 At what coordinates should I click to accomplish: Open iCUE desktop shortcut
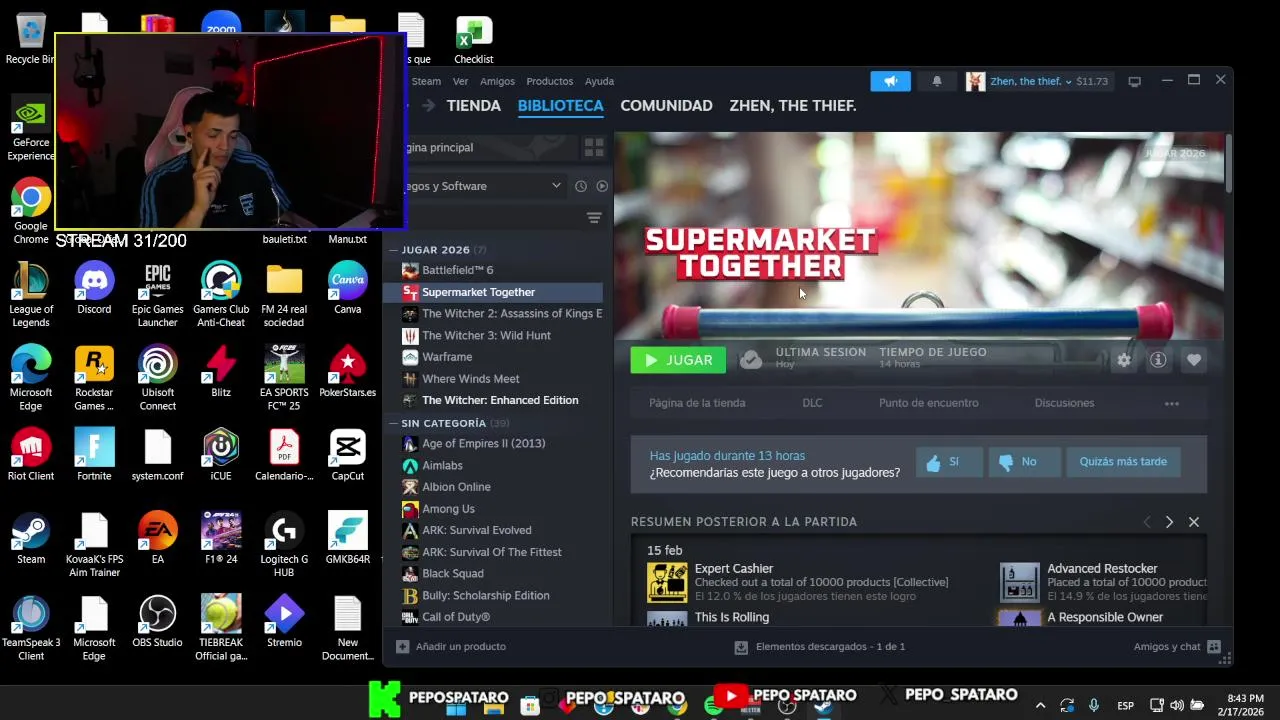[x=221, y=455]
